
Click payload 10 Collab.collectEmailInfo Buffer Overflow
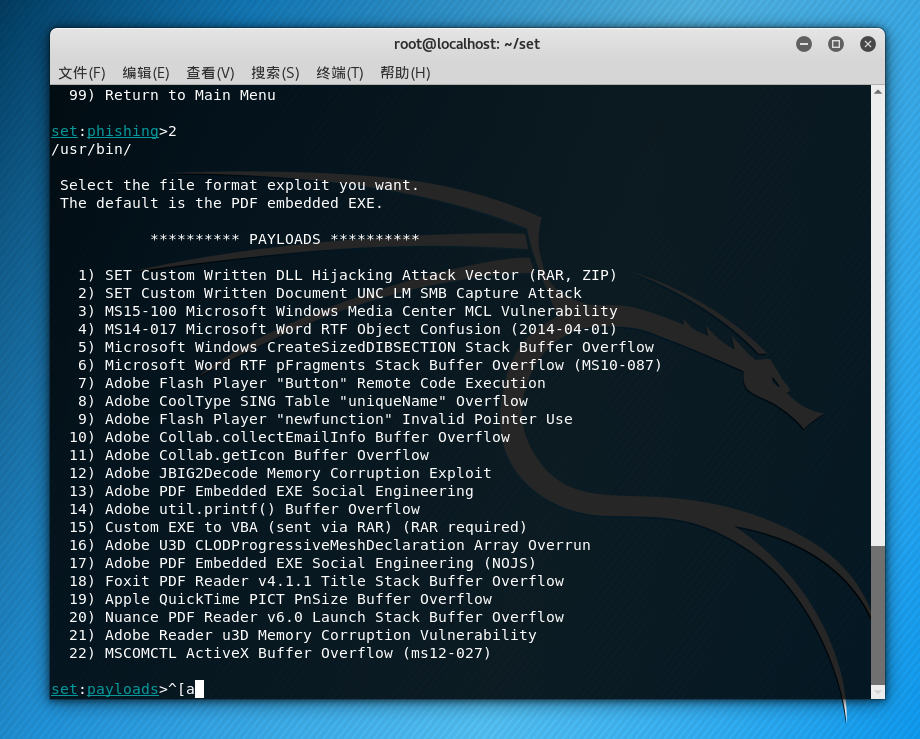click(289, 437)
